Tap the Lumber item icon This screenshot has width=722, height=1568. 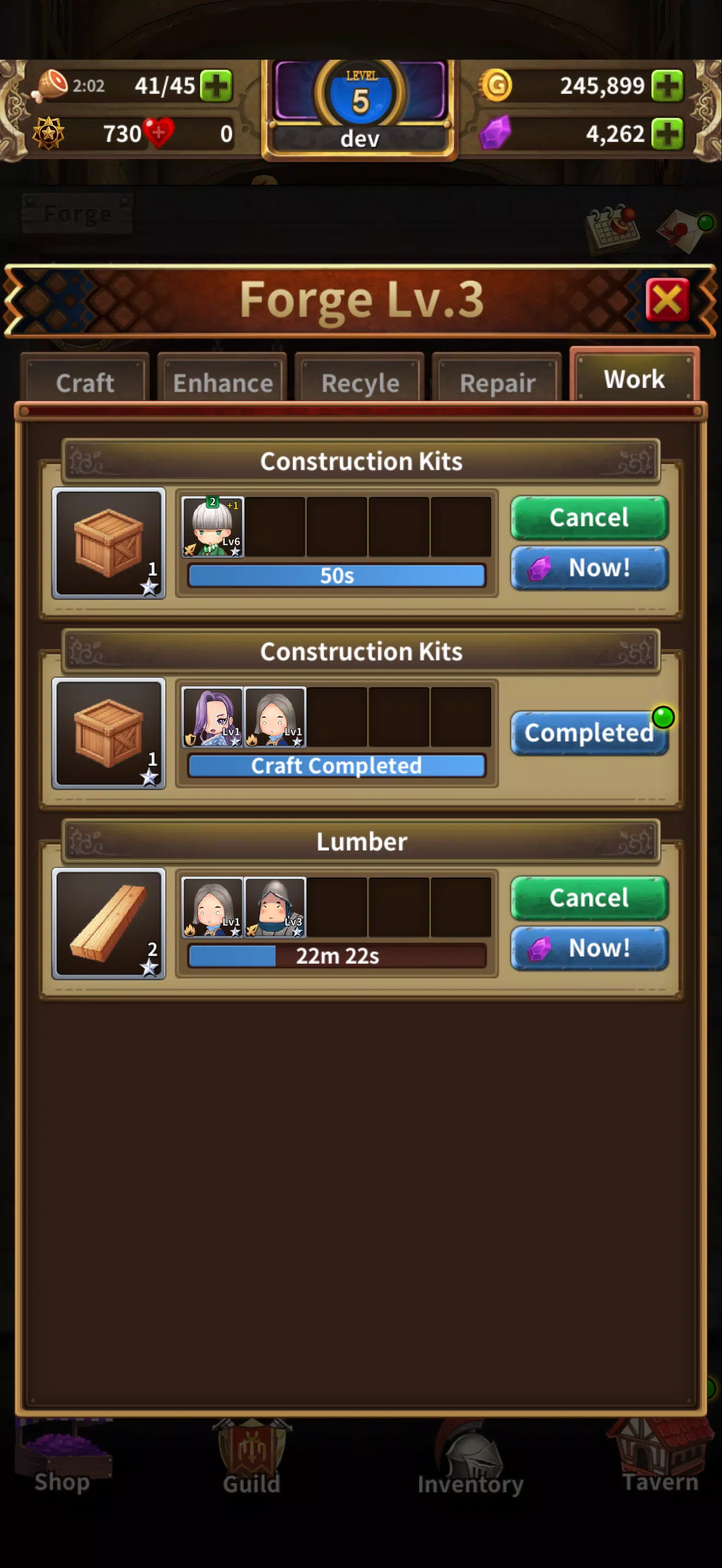109,923
